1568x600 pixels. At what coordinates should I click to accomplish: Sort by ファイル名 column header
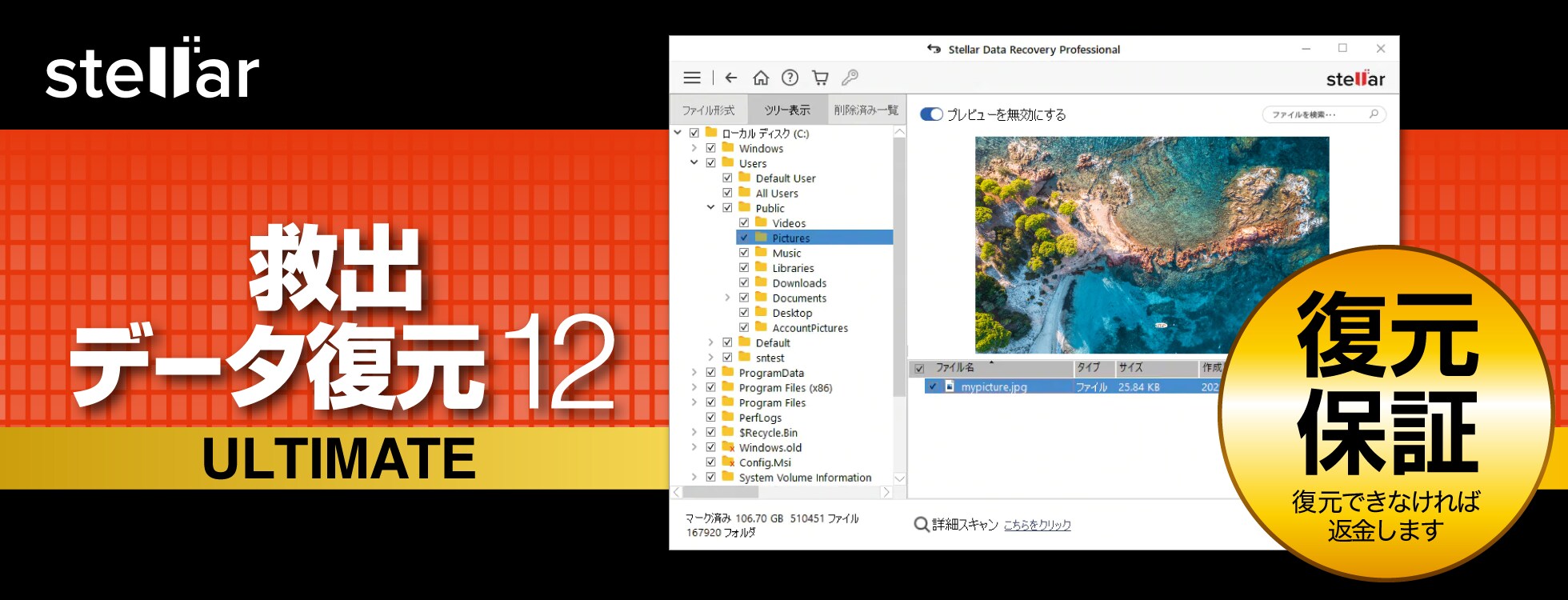(1000, 368)
